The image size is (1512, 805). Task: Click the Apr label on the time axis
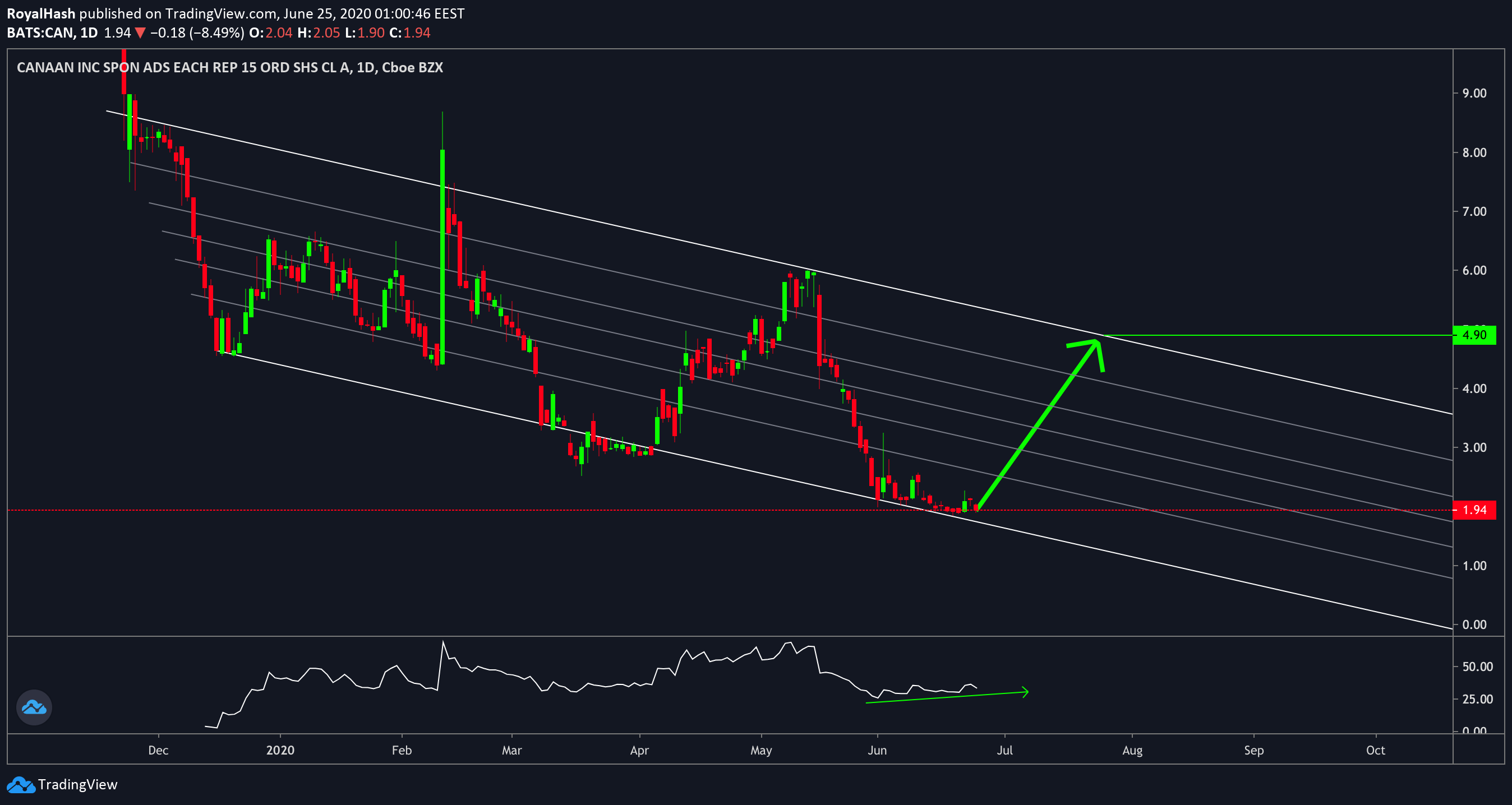point(639,751)
